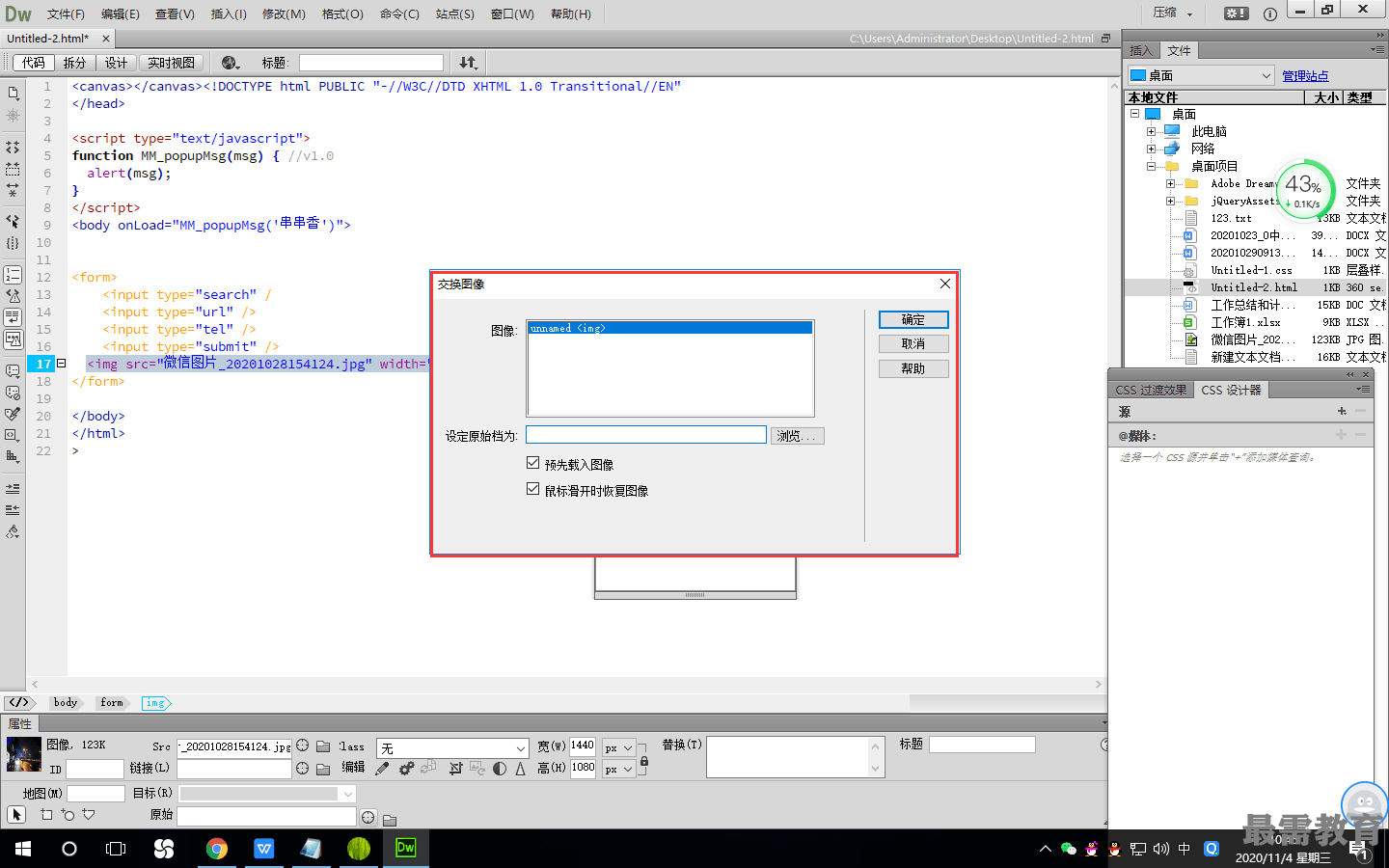This screenshot has height=868, width=1389.
Task: Click 取消 in the 交换图像 dialog
Action: coord(913,343)
